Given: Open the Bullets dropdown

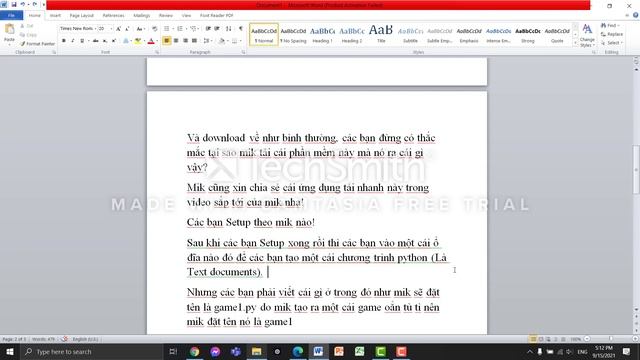Looking at the screenshot, I should click(172, 29).
